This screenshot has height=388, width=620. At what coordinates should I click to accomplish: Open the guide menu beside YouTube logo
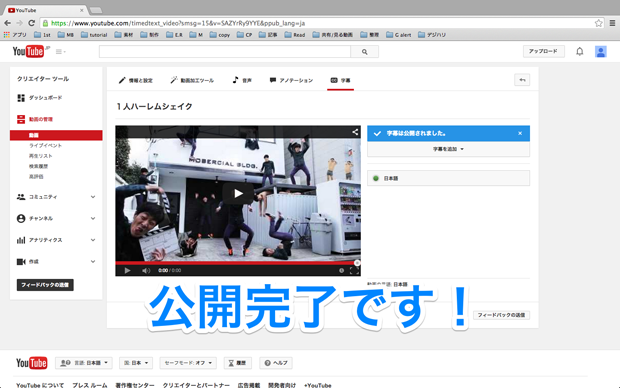pos(60,51)
